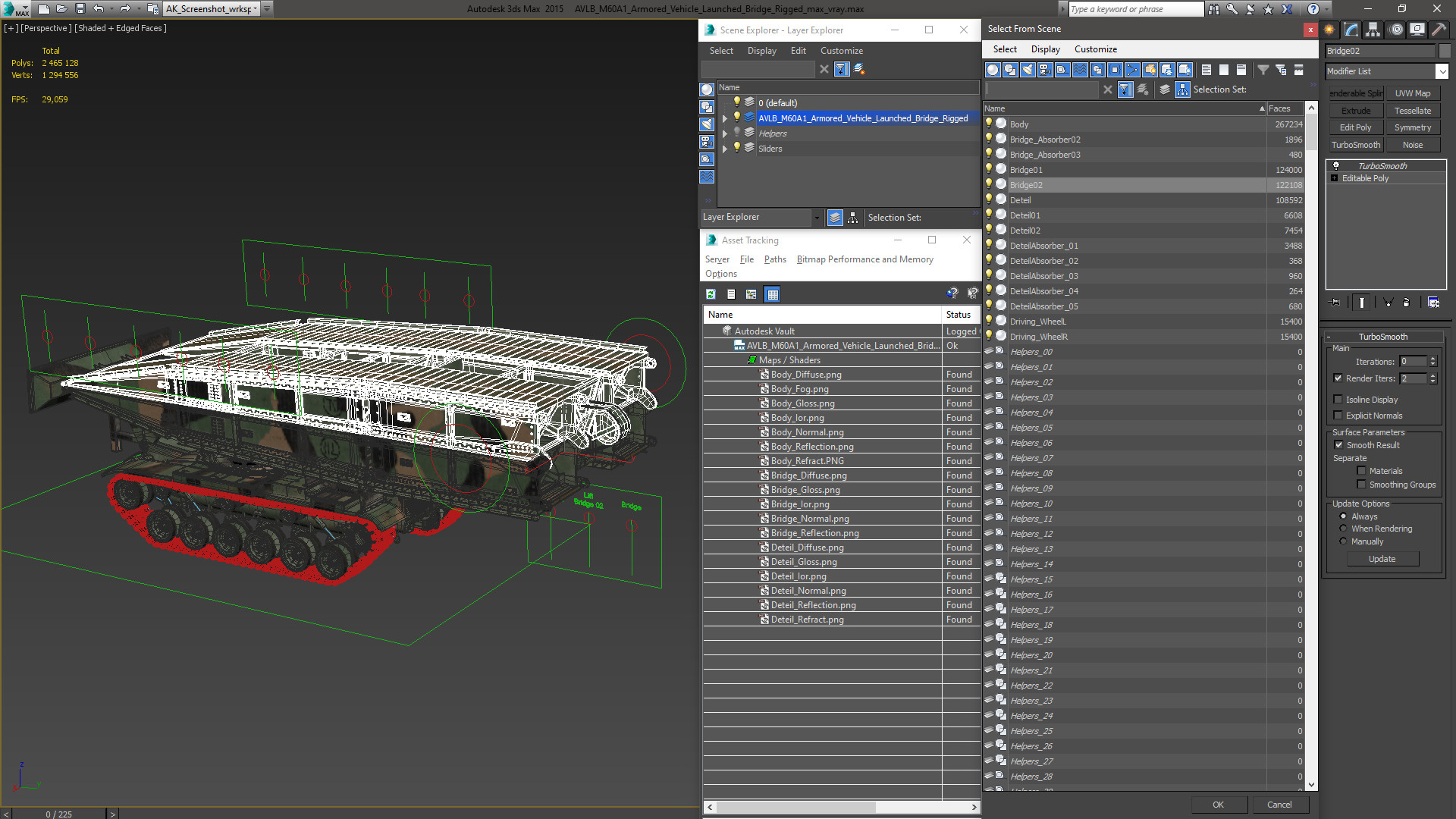The width and height of the screenshot is (1456, 819).
Task: Enable Separate by Materials checkbox
Action: 1362,471
